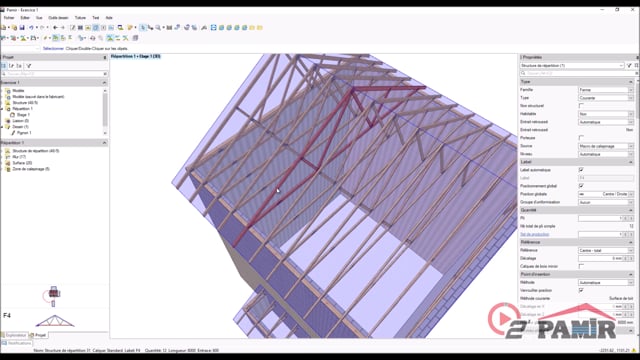Uncheck the Label automatique checkbox
This screenshot has height=360, width=640.
pos(581,170)
